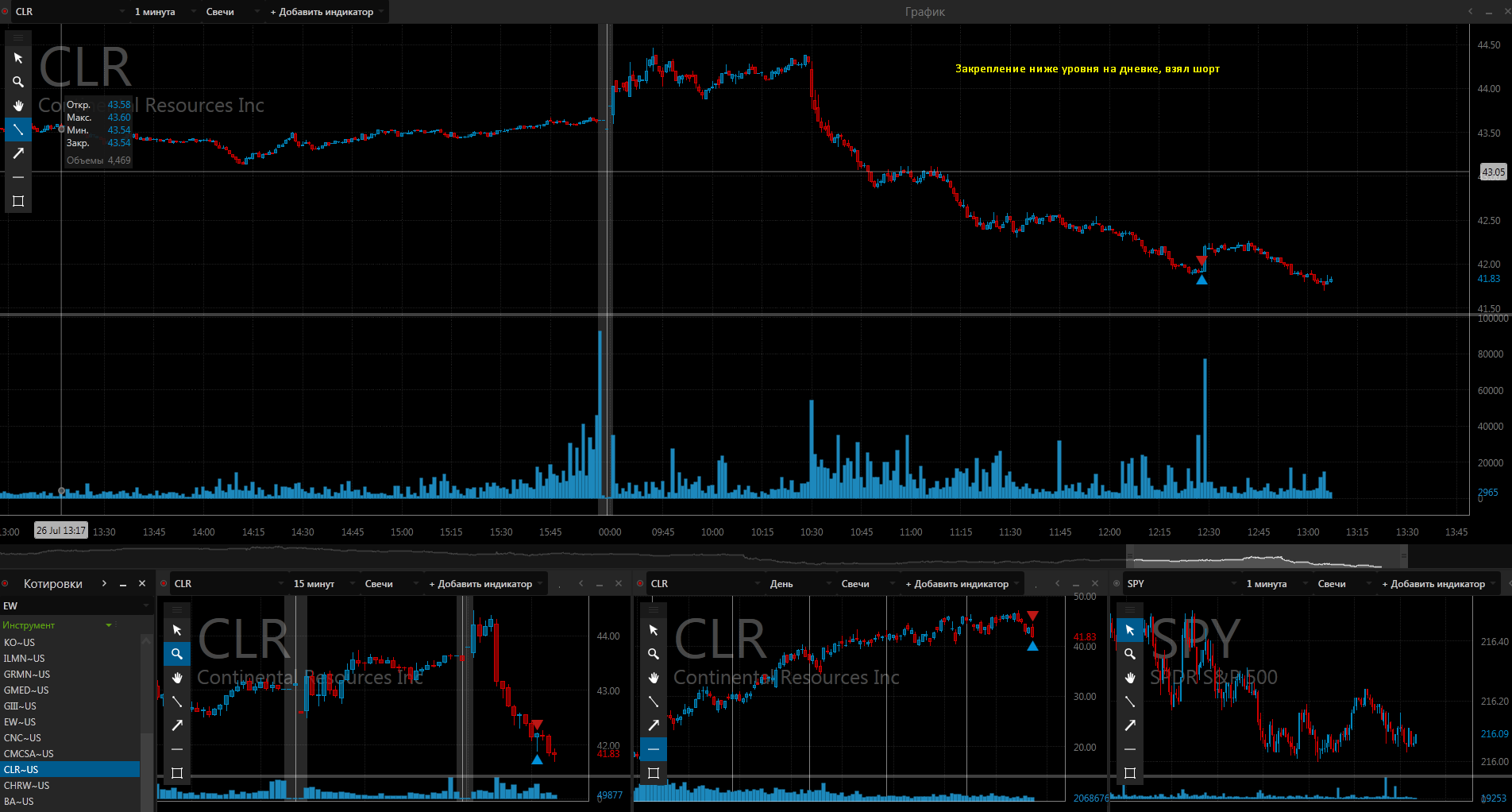Select the zoom magnifier tool in the main 1-minute chart
Viewport: 1512px width, 812px height.
click(18, 82)
